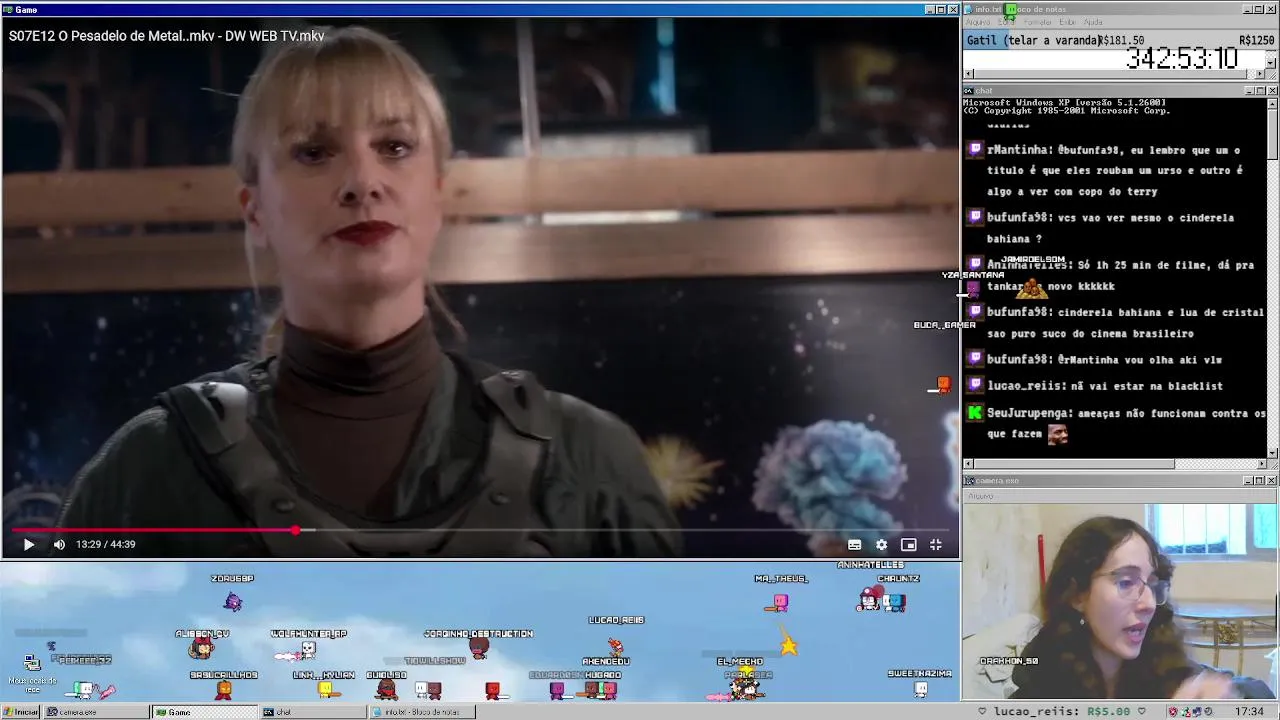Toggle subtitles with the captions icon

(854, 545)
